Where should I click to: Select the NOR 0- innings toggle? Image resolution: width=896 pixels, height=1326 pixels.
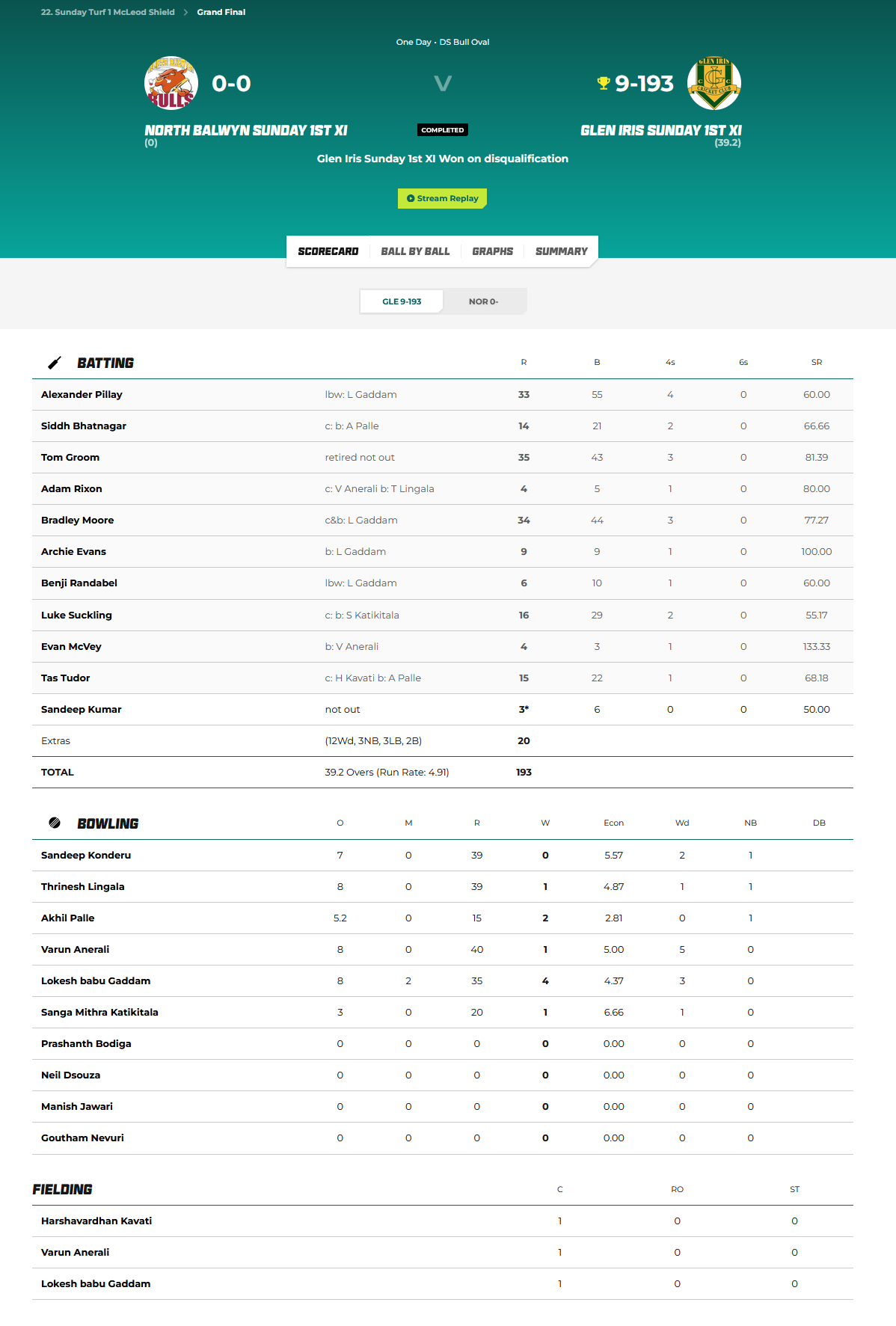point(483,301)
